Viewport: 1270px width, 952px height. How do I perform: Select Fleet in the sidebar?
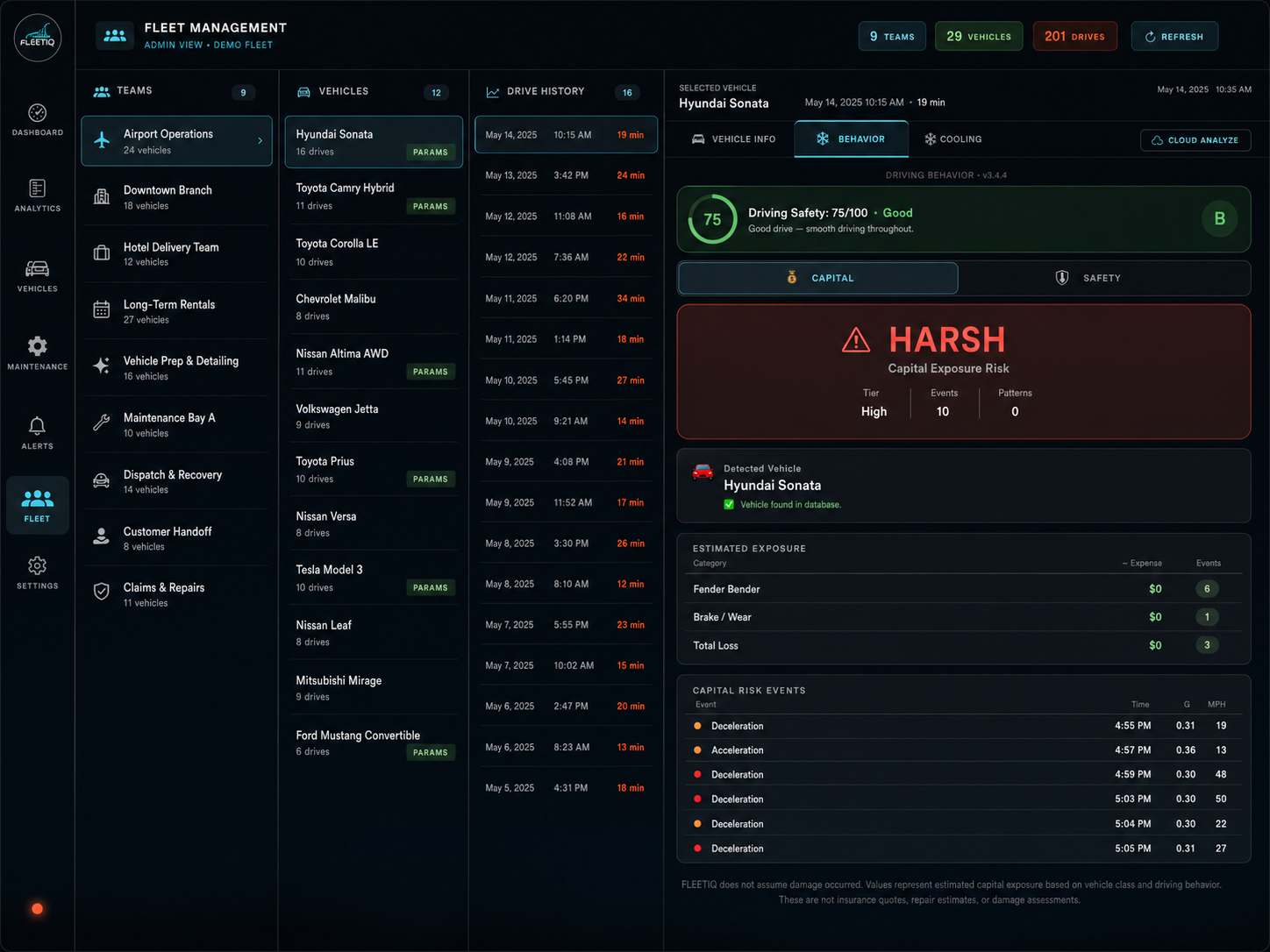(x=37, y=505)
